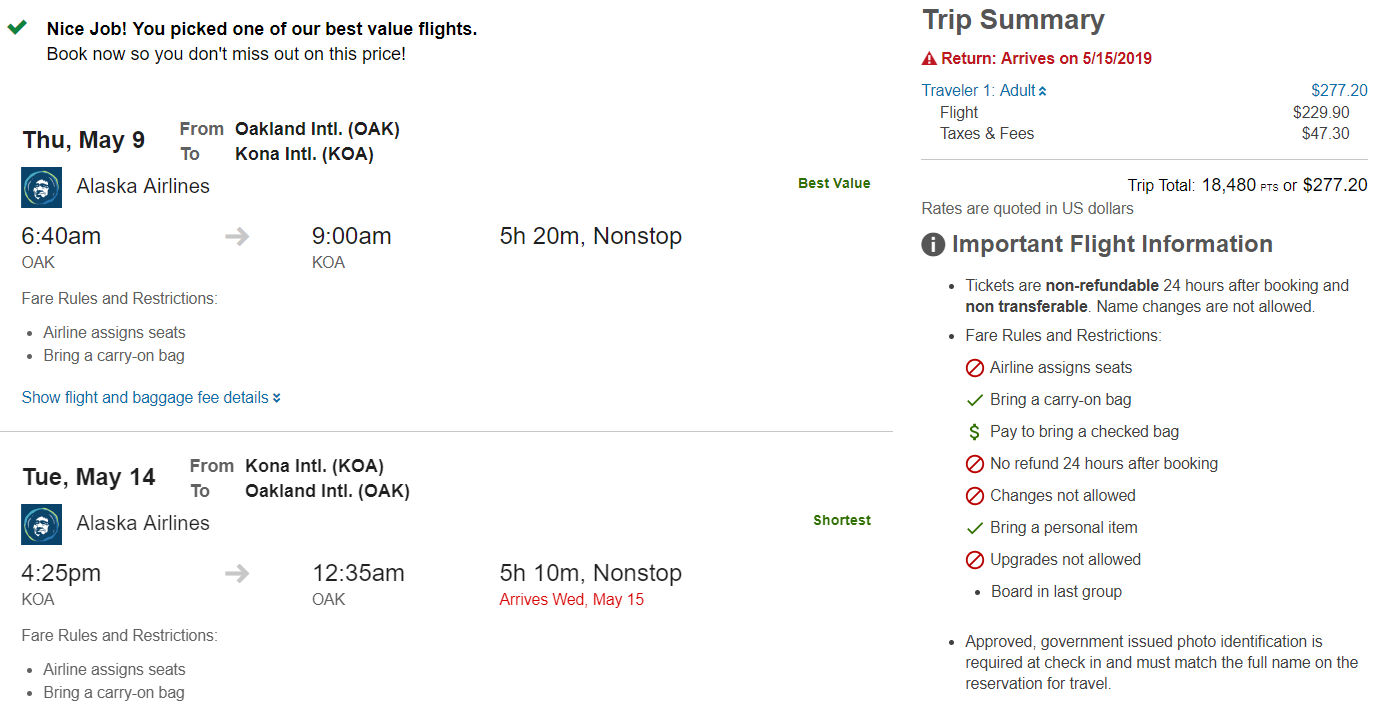Click the Shortest flight label
The width and height of the screenshot is (1381, 714).
[842, 521]
